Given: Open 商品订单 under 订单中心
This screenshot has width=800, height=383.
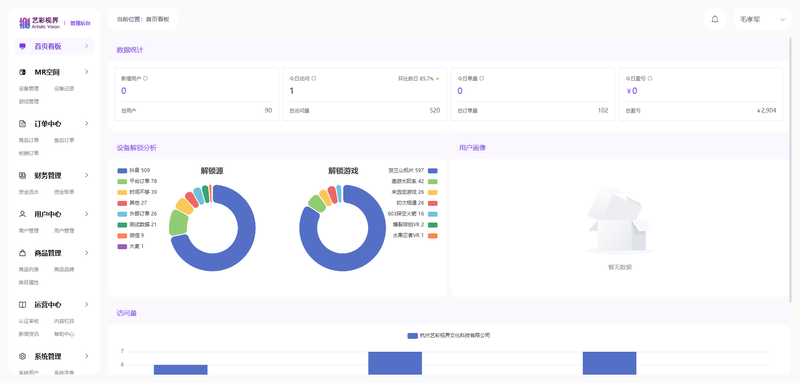Looking at the screenshot, I should point(29,140).
